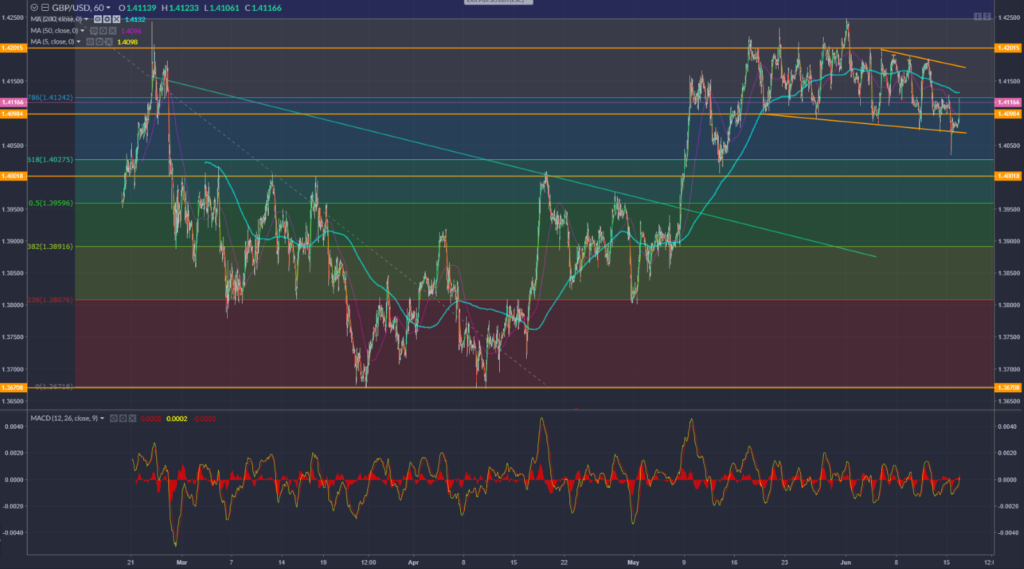Remove the MA 50 indicator

112,31
